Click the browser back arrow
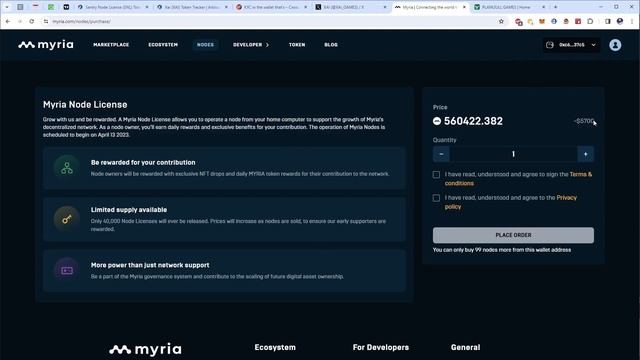The width and height of the screenshot is (640, 360). [x=8, y=21]
